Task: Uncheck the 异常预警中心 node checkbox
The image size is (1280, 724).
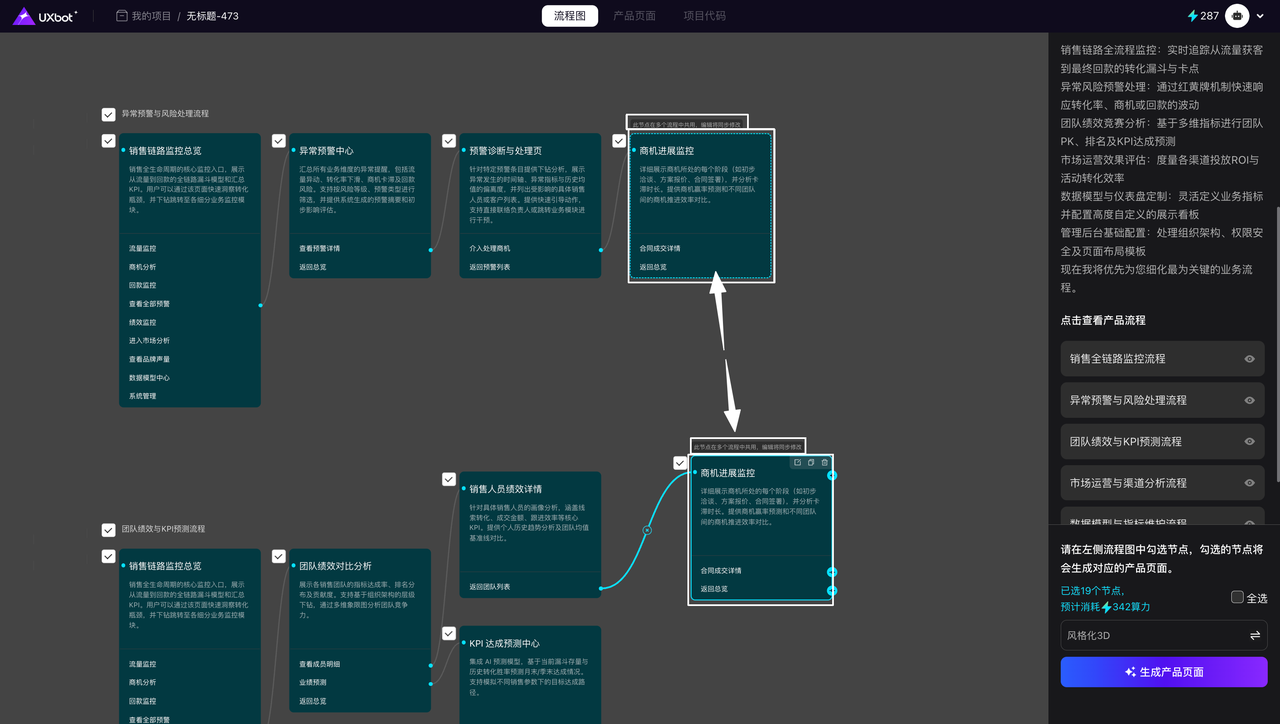Action: point(279,141)
